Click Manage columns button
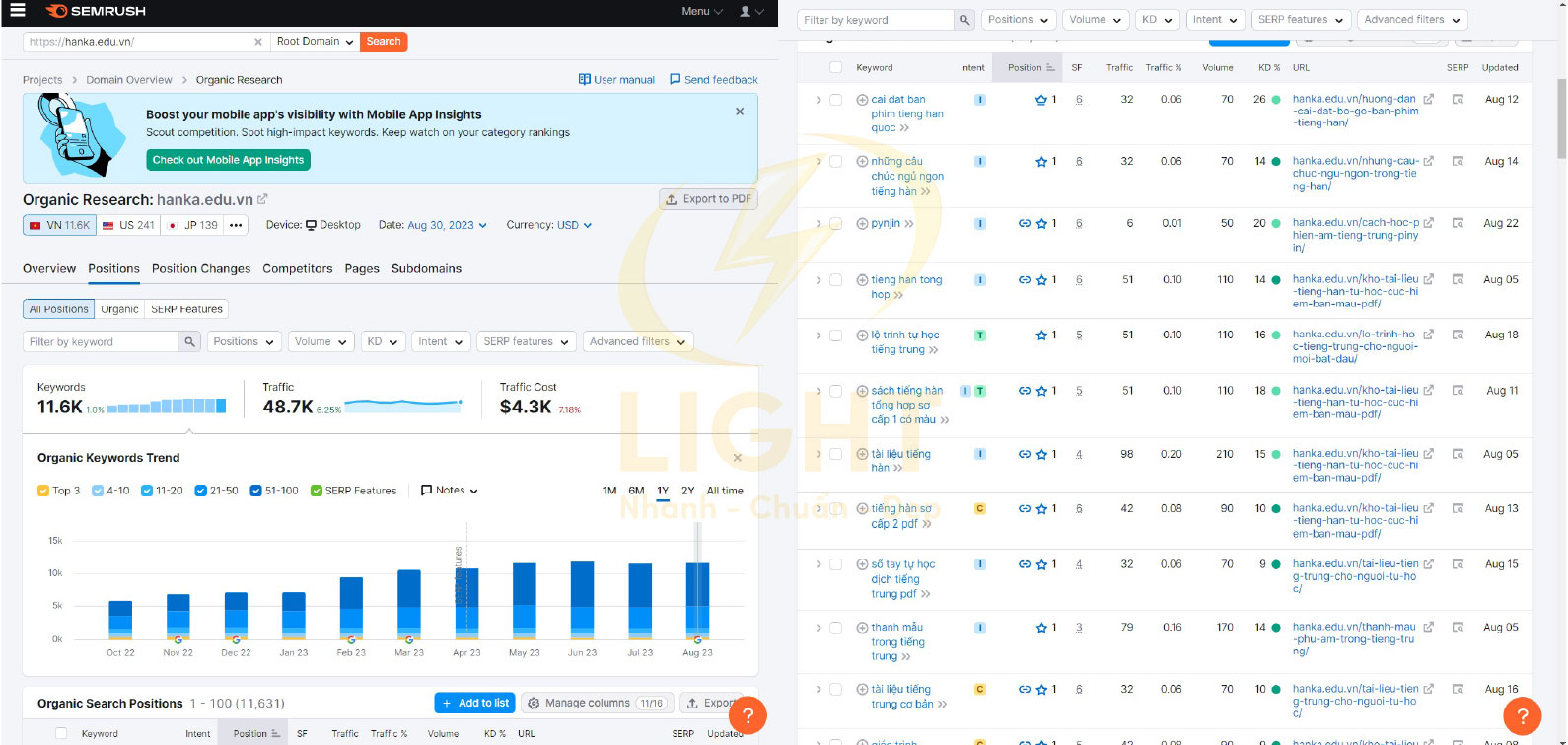 pos(598,703)
